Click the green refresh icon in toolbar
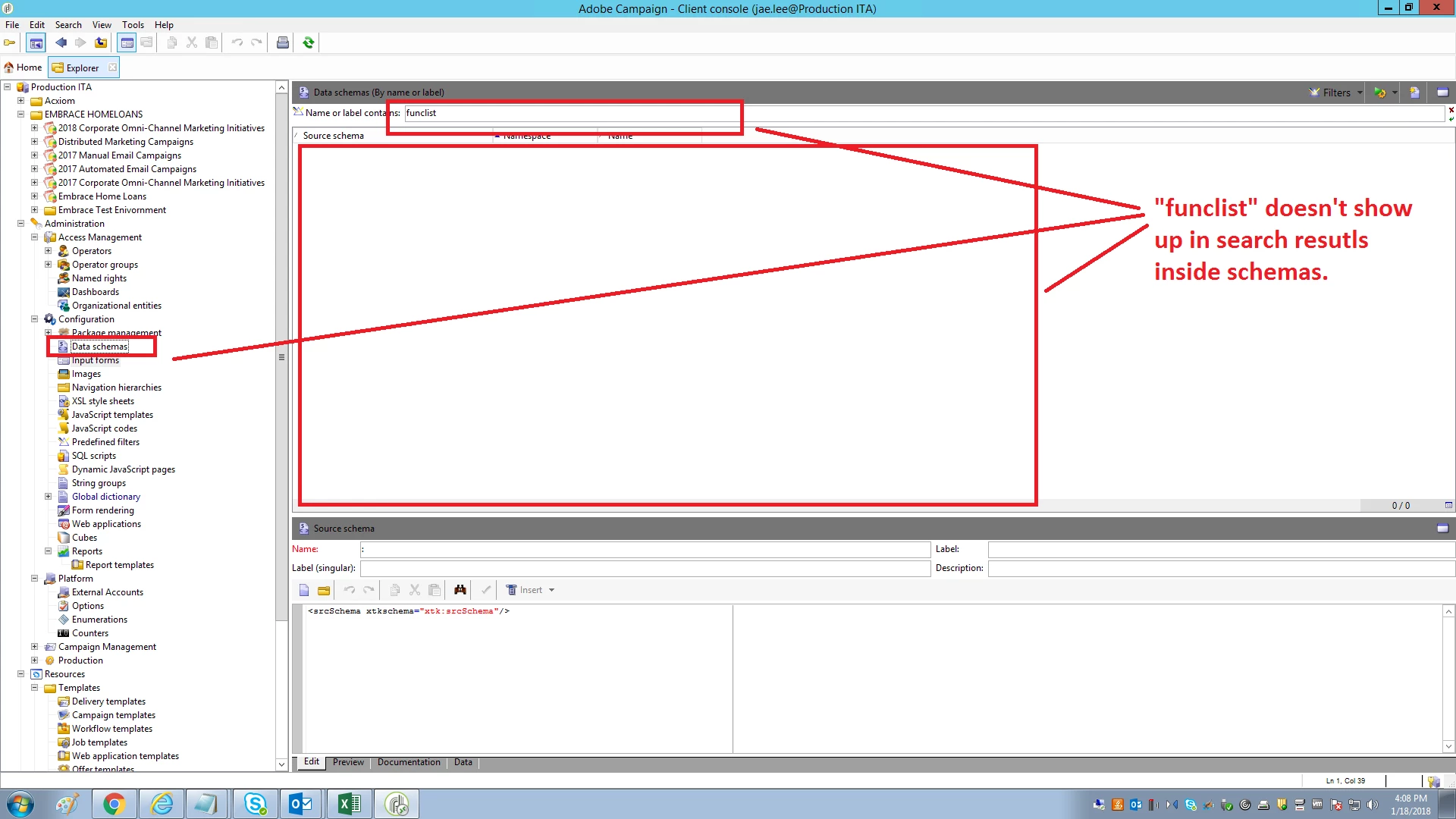 pos(308,42)
